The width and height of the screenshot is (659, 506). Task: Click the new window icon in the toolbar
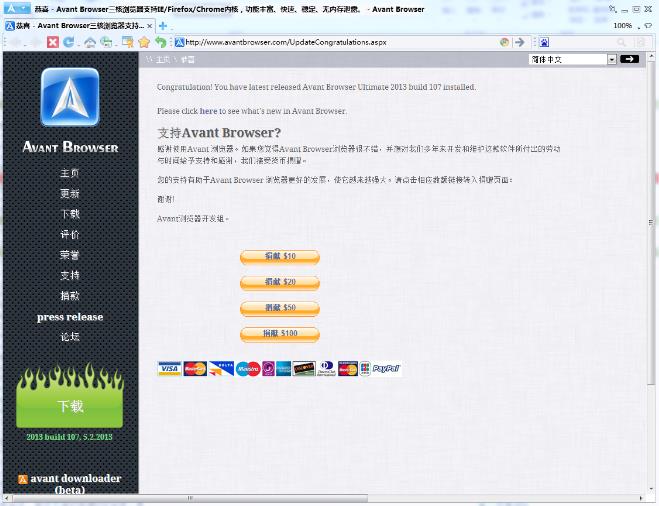tap(128, 42)
